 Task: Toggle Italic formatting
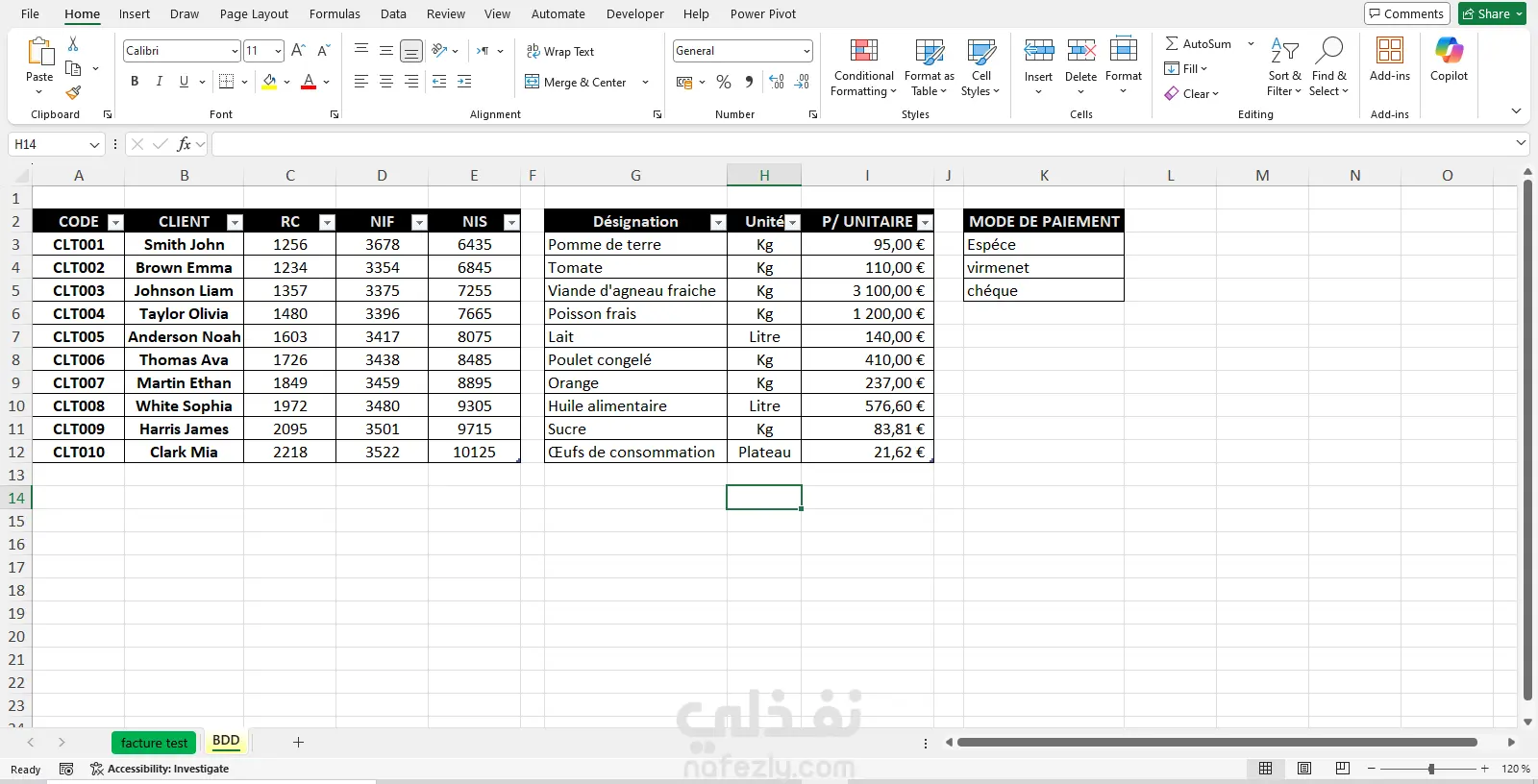click(159, 82)
